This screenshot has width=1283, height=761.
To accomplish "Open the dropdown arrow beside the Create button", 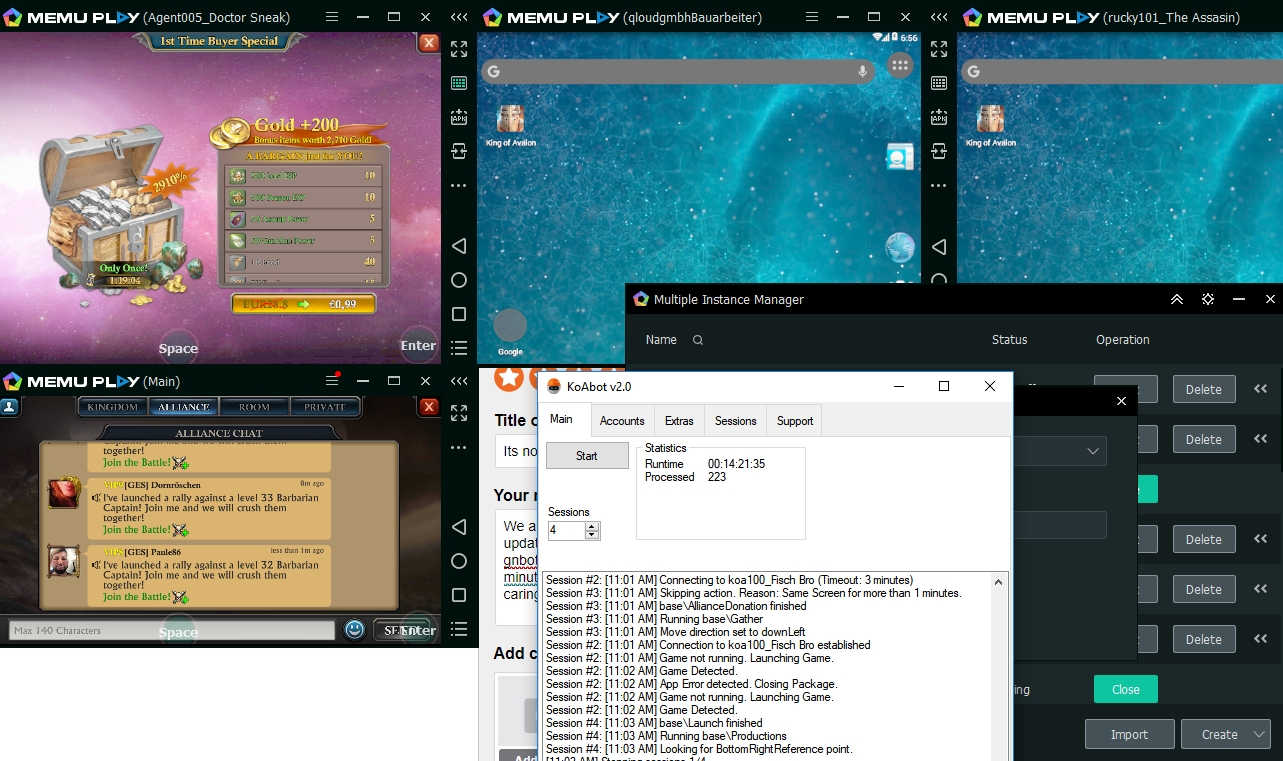I will click(1258, 734).
